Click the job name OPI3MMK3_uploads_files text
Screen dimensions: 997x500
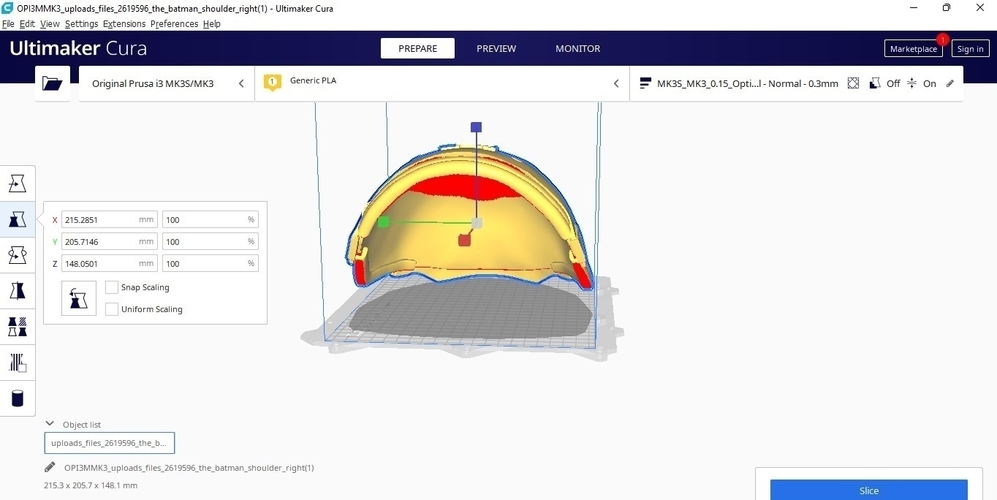[x=189, y=468]
